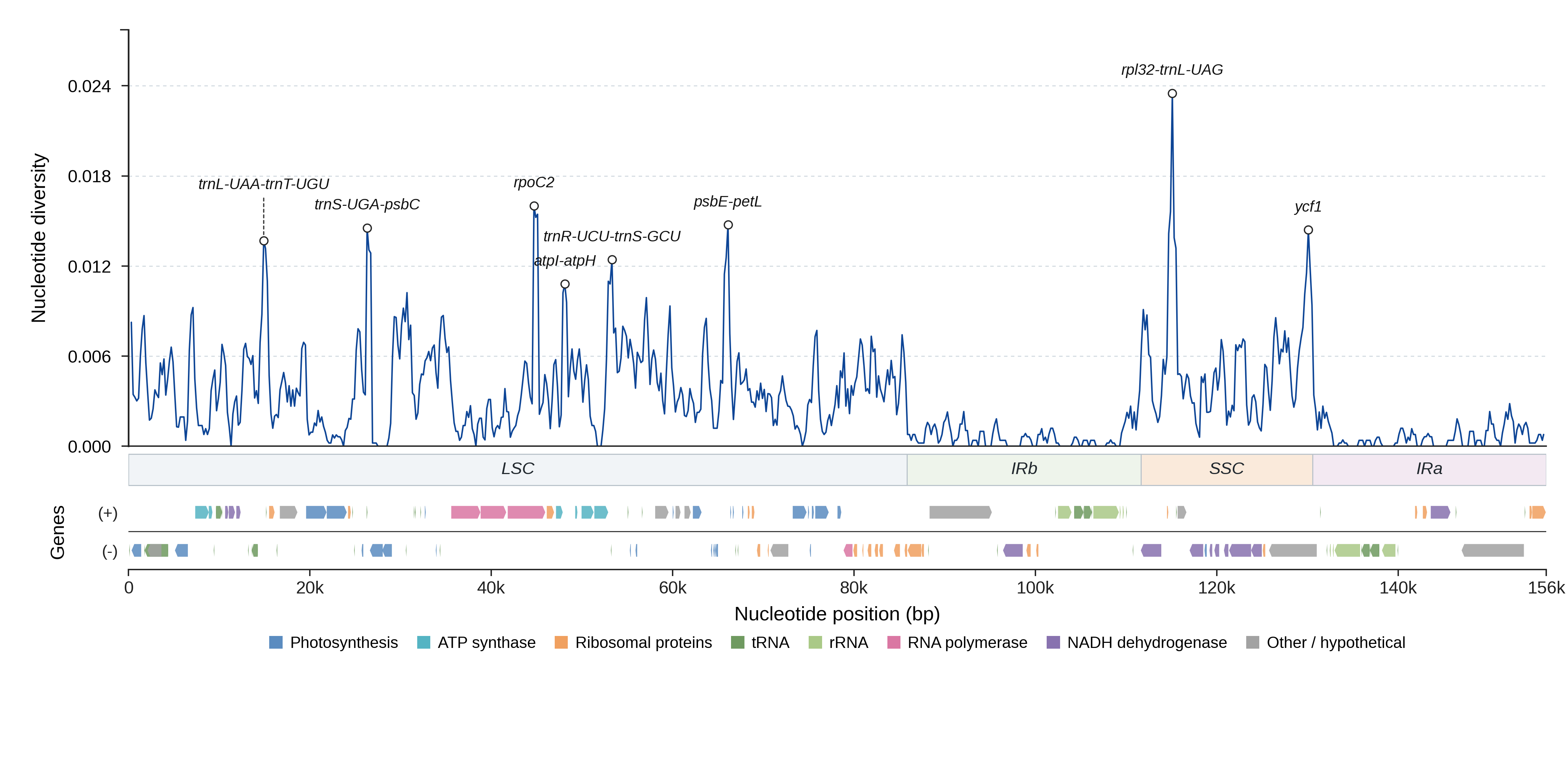Click the 'trnL-UAA-trnT-UGU' peak label

[x=263, y=184]
